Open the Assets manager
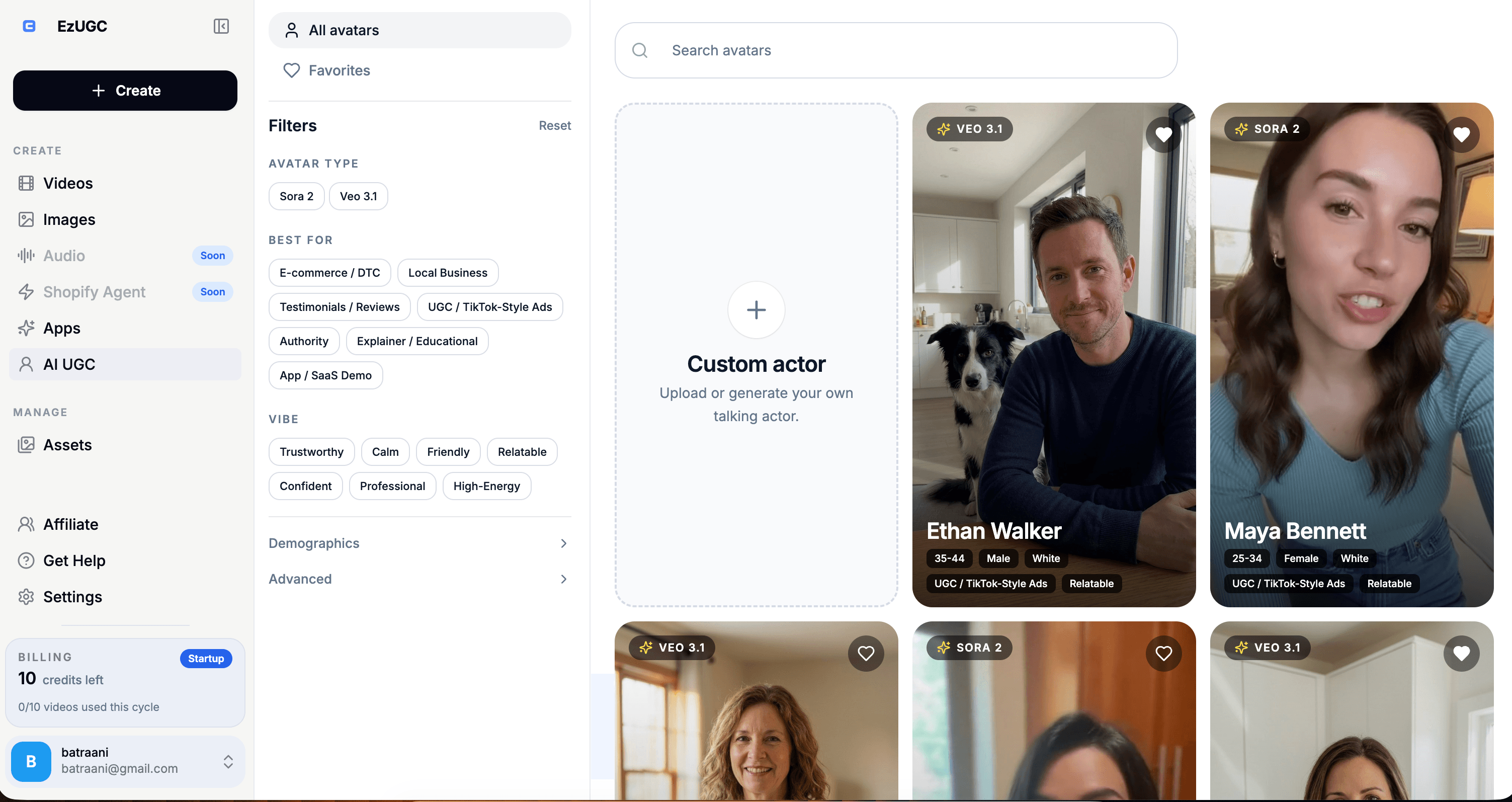 (x=67, y=445)
